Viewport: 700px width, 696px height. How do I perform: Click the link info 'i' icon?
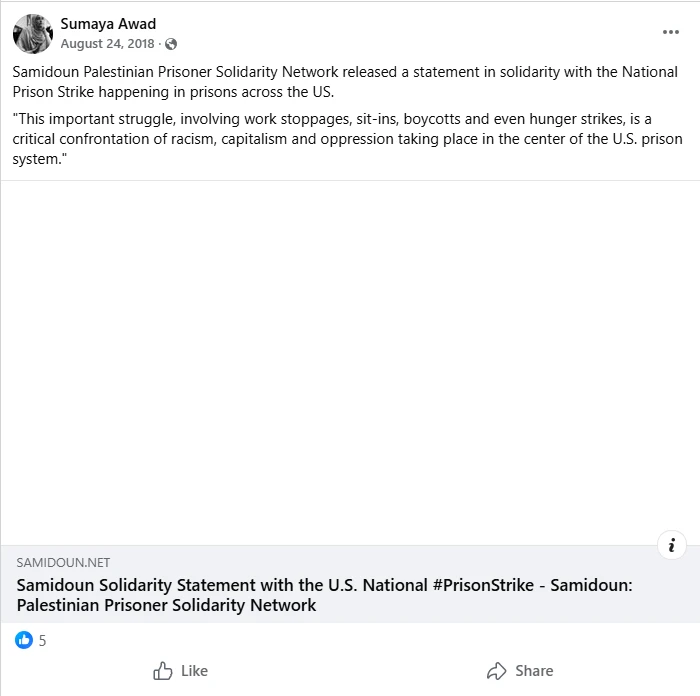click(x=672, y=545)
